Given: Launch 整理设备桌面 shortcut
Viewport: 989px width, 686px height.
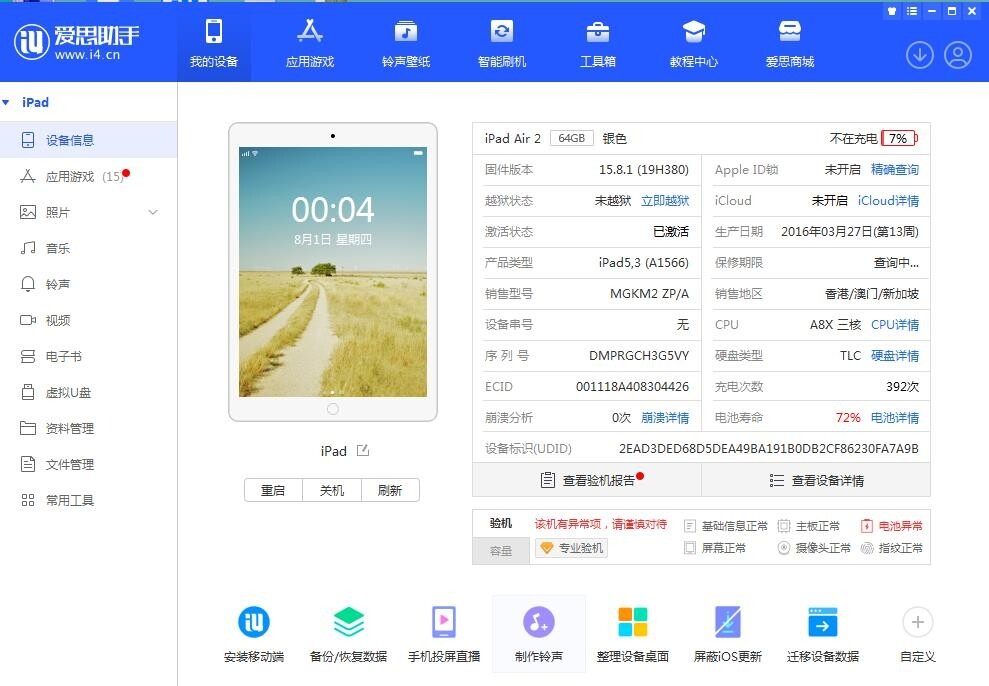Looking at the screenshot, I should [633, 633].
